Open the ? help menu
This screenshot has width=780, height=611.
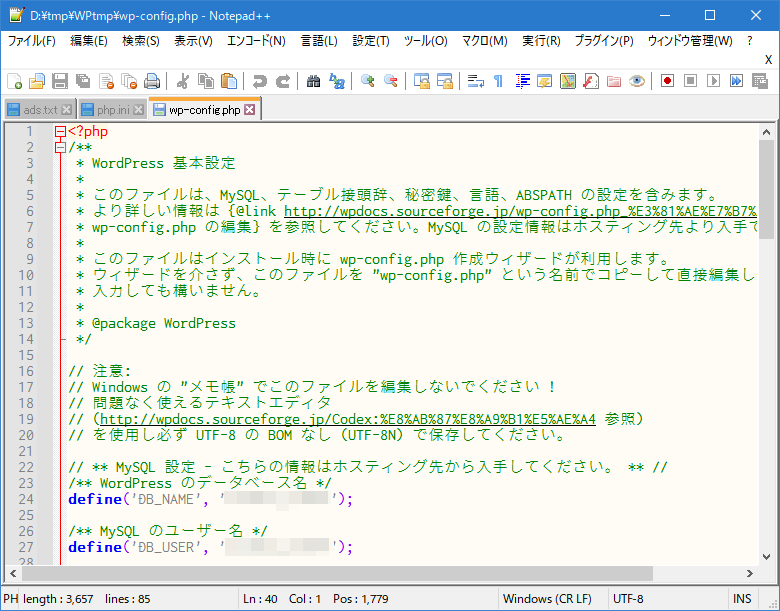(x=750, y=41)
